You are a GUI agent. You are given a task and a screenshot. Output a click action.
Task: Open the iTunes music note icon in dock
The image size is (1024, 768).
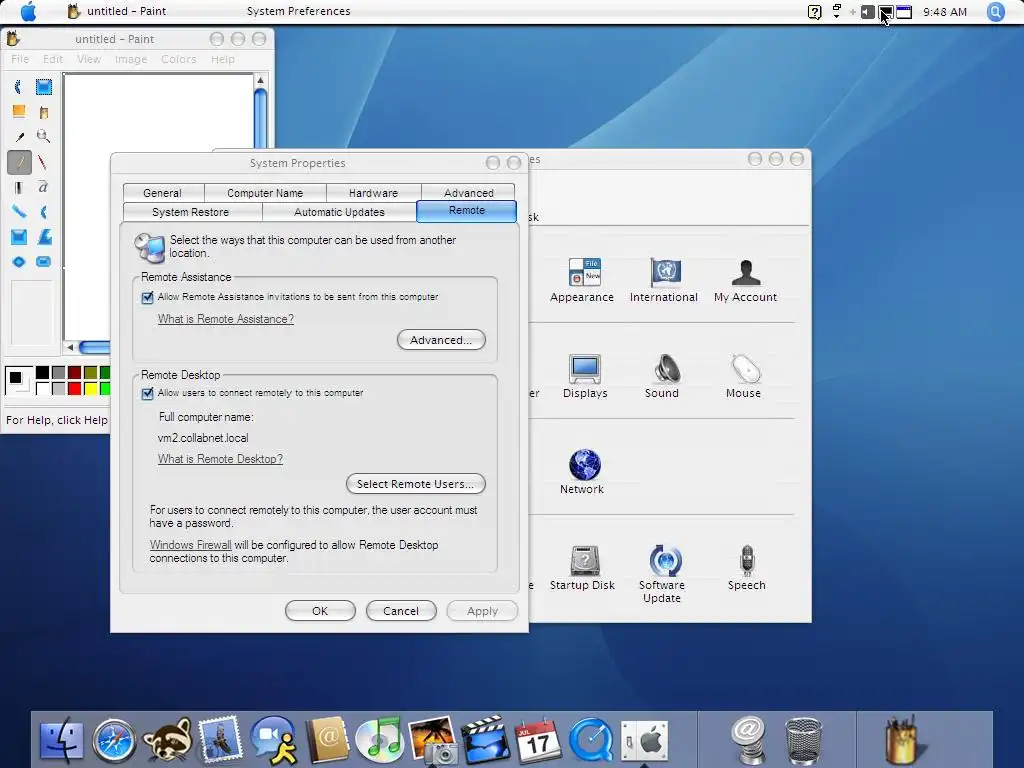pos(379,739)
